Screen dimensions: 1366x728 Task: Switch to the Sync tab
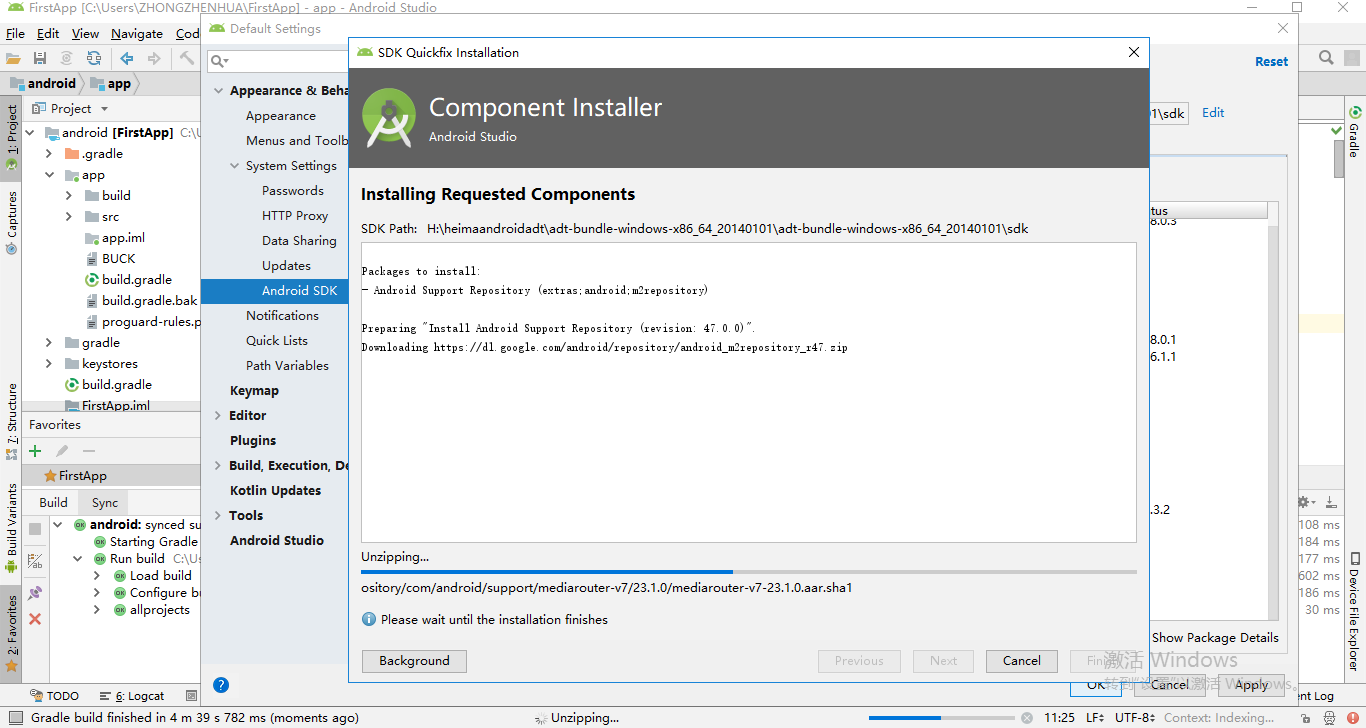(x=105, y=502)
